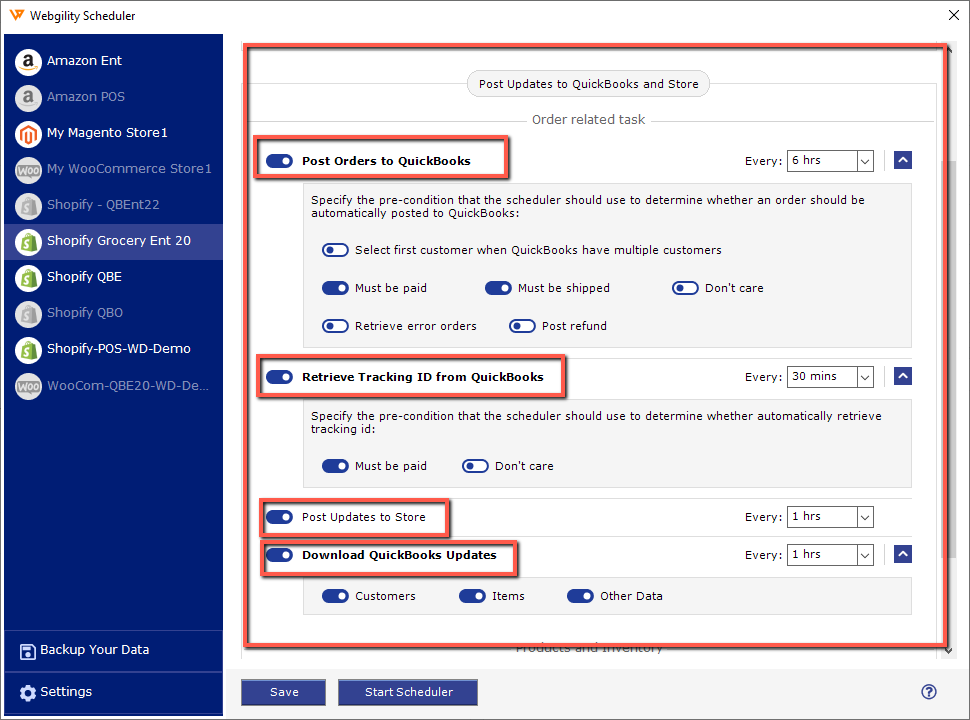Click the vertical scrollbar thumb

(x=948, y=359)
